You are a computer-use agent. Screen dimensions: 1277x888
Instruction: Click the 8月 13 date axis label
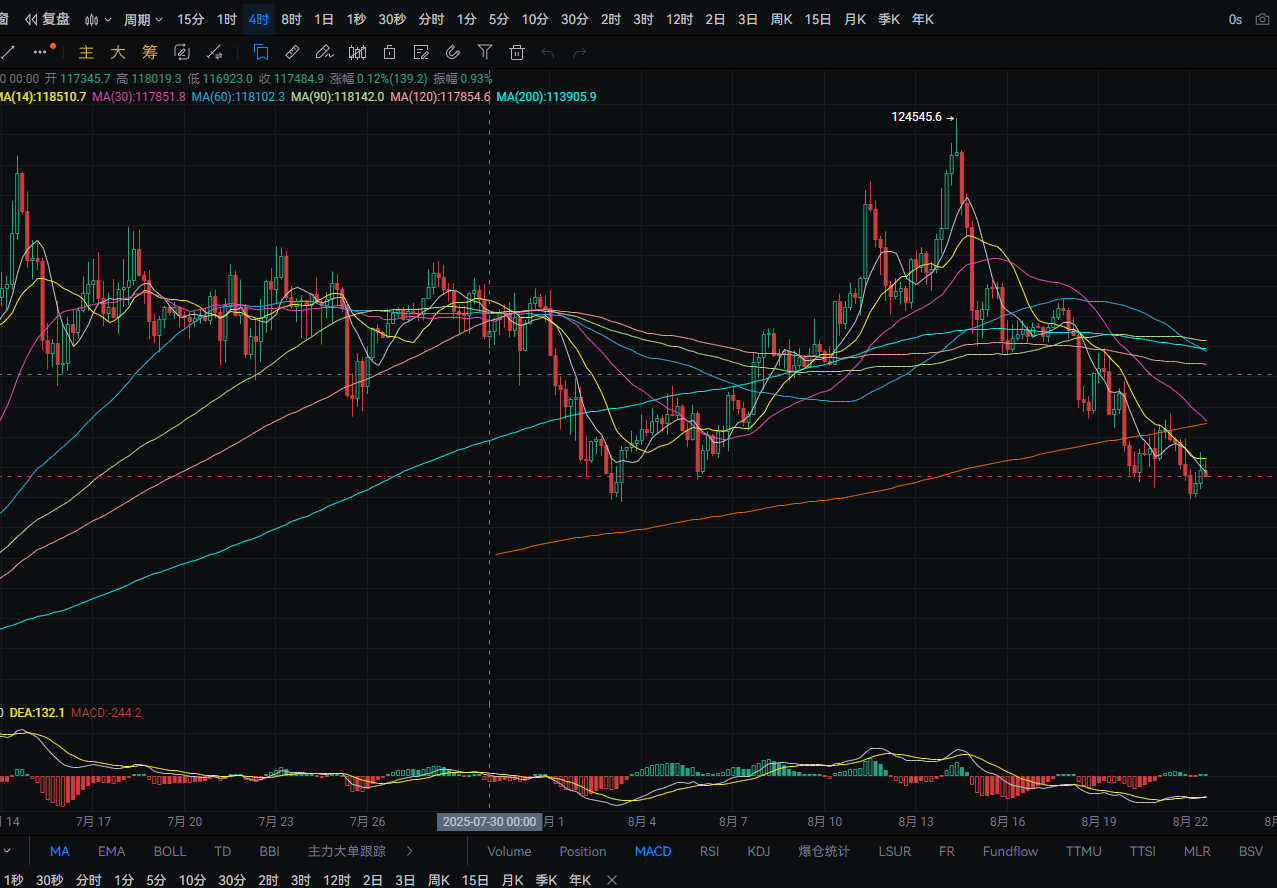click(915, 822)
